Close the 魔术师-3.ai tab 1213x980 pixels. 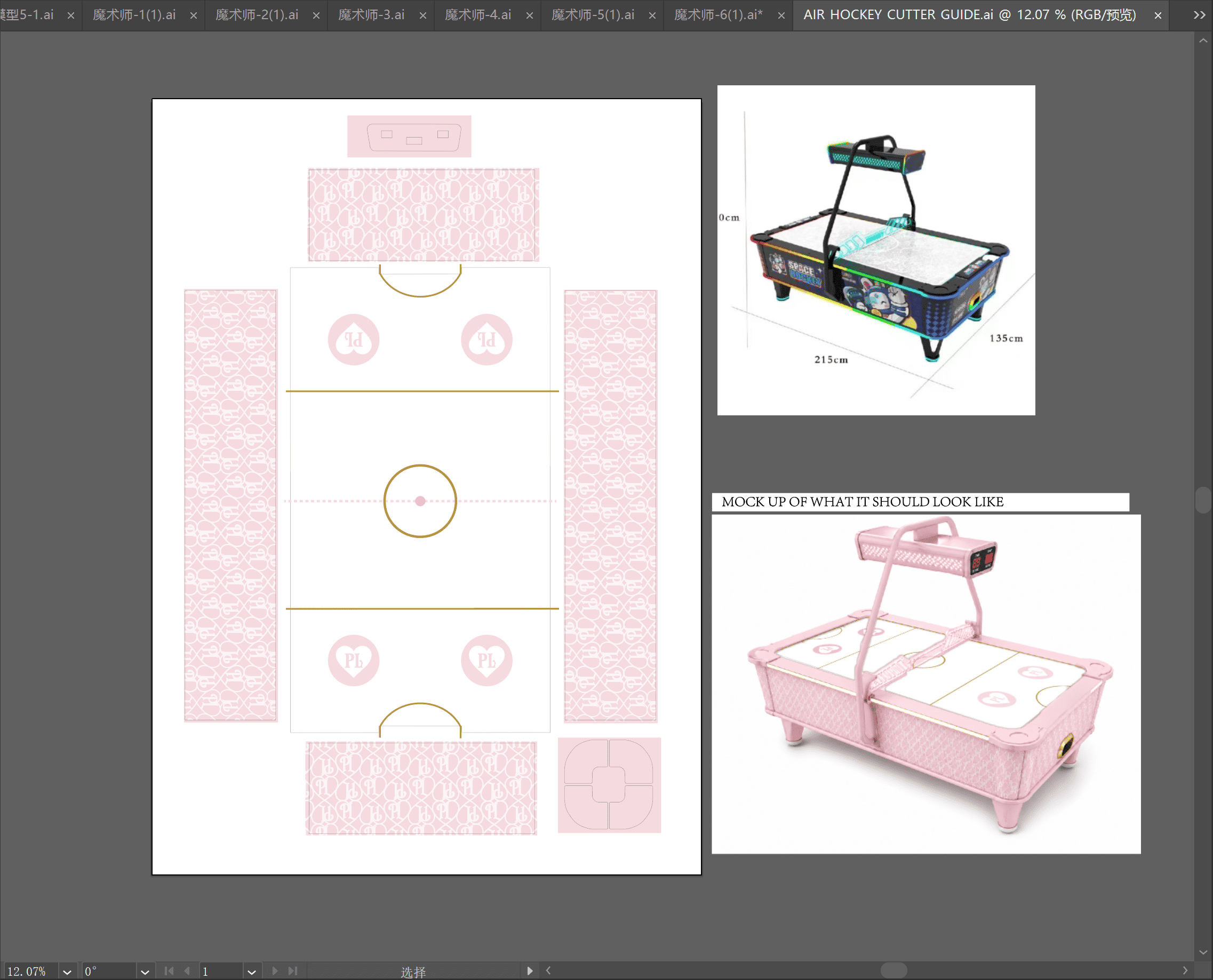click(x=423, y=16)
